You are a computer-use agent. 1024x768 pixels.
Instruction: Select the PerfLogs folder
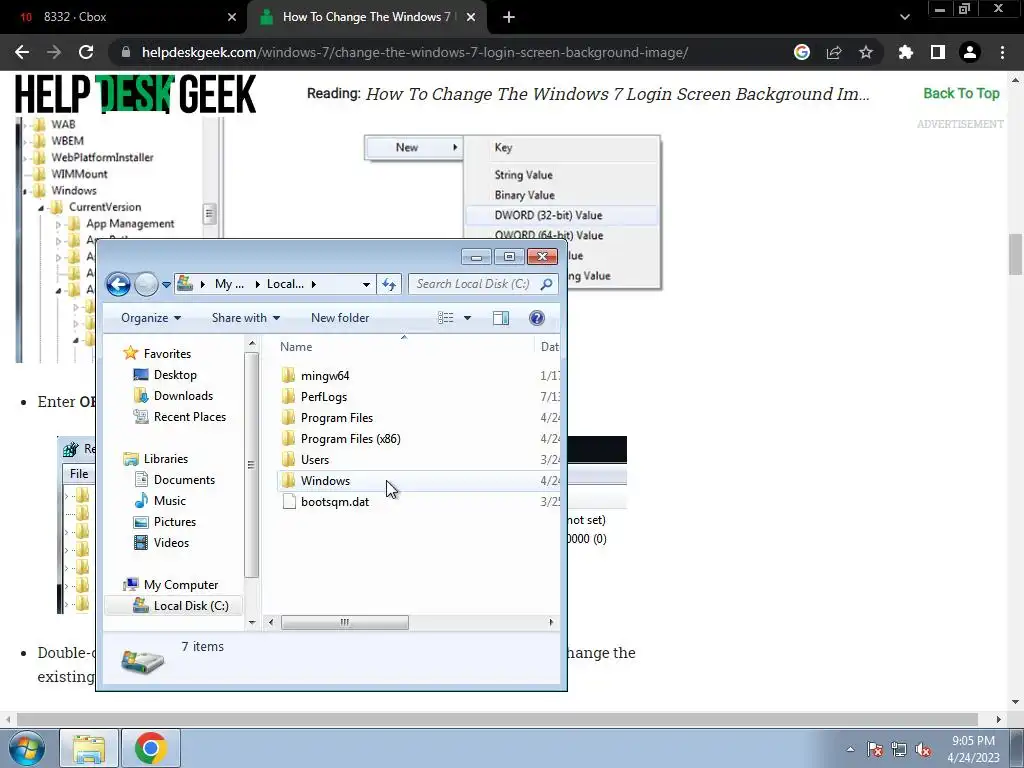315,396
